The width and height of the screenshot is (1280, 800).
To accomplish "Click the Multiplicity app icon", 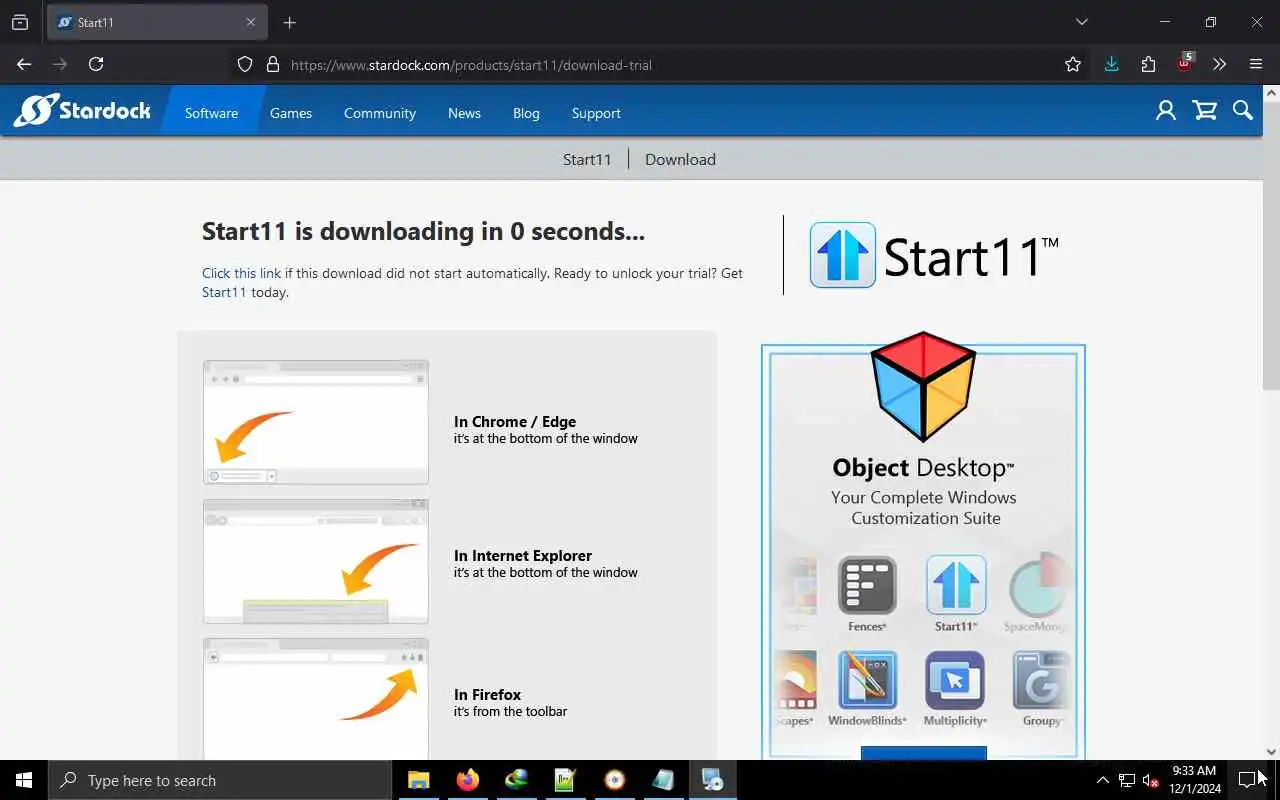I will pos(955,680).
